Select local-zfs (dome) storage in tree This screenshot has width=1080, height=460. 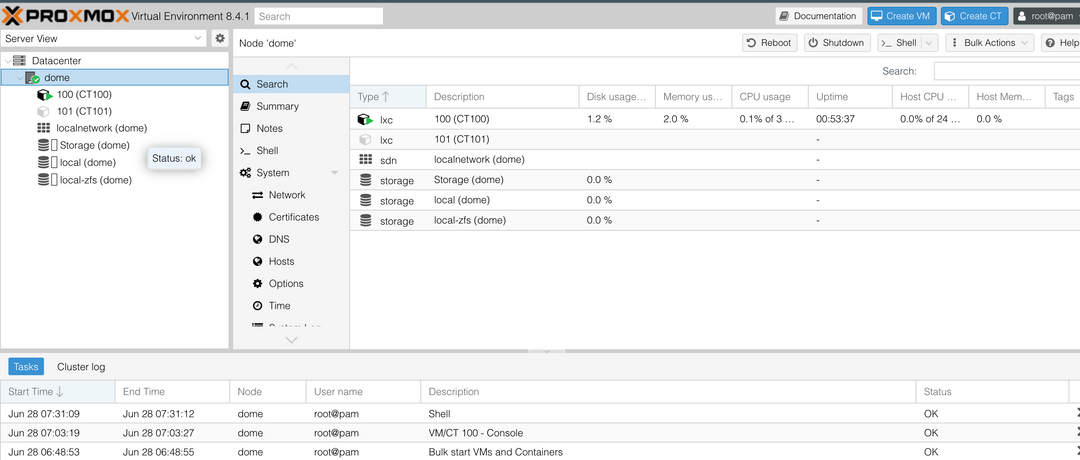click(95, 180)
